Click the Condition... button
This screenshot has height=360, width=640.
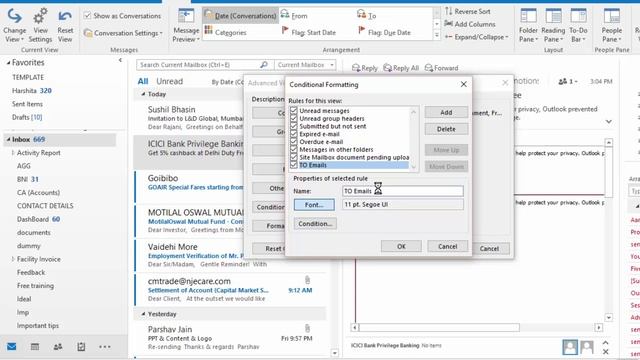click(x=315, y=224)
